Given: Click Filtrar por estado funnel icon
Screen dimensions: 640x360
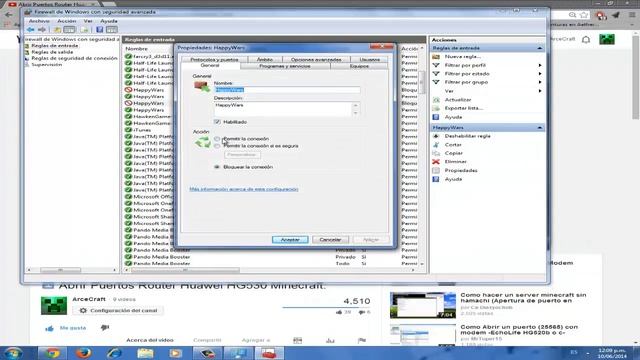Looking at the screenshot, I should pos(436,74).
